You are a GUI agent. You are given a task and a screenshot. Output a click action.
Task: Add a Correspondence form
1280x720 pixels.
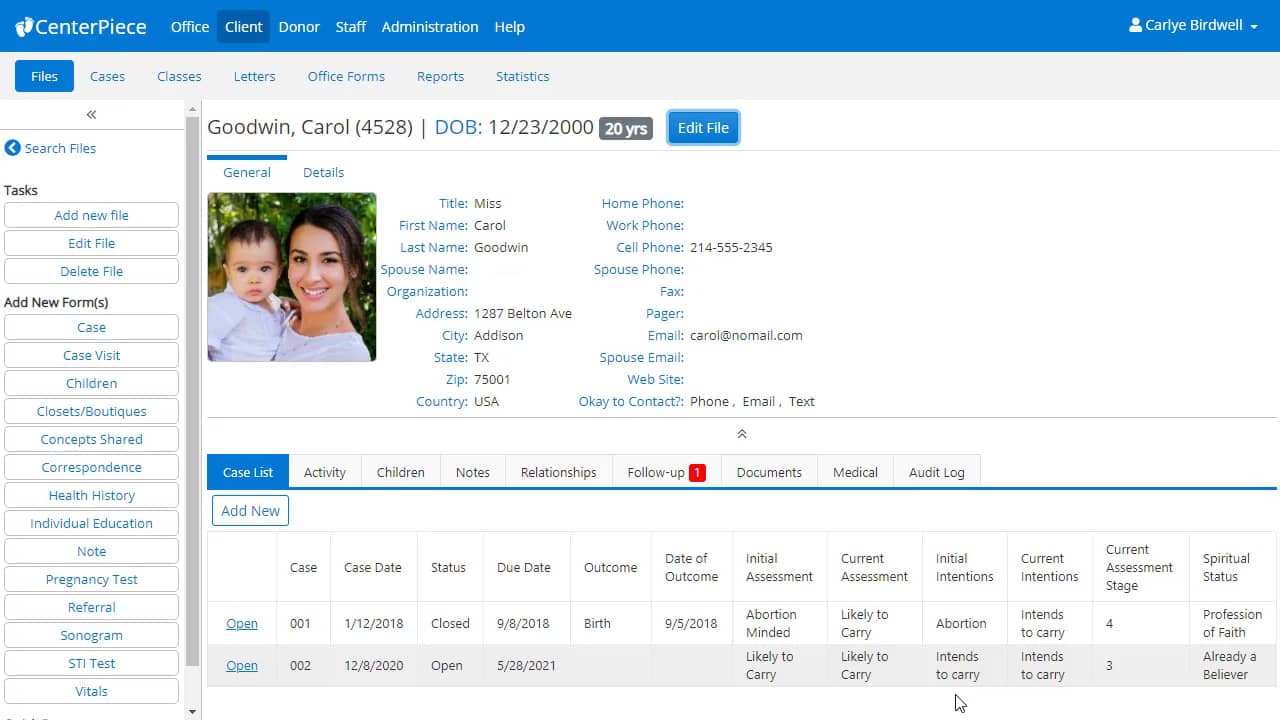coord(91,467)
